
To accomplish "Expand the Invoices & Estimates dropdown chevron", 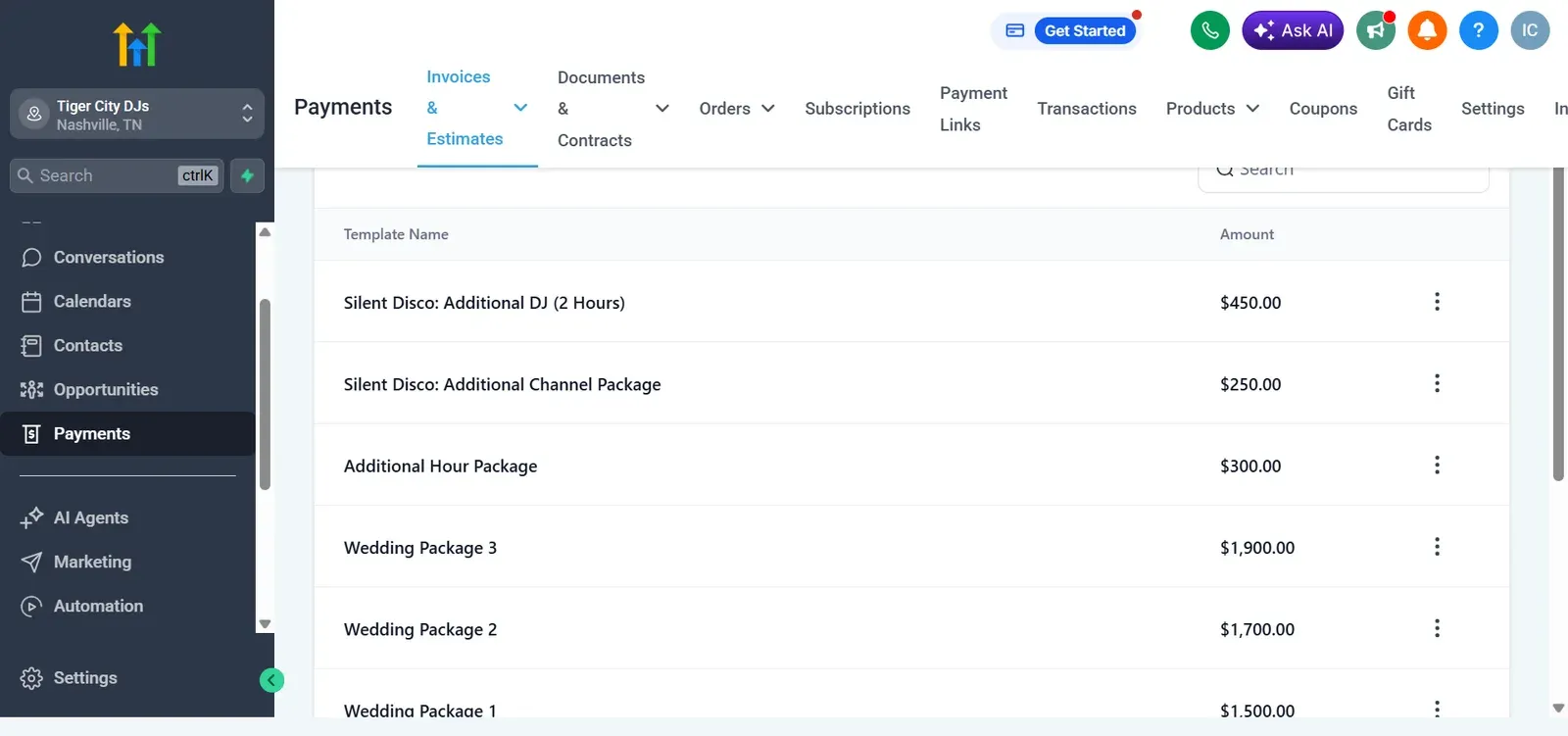I will (520, 108).
